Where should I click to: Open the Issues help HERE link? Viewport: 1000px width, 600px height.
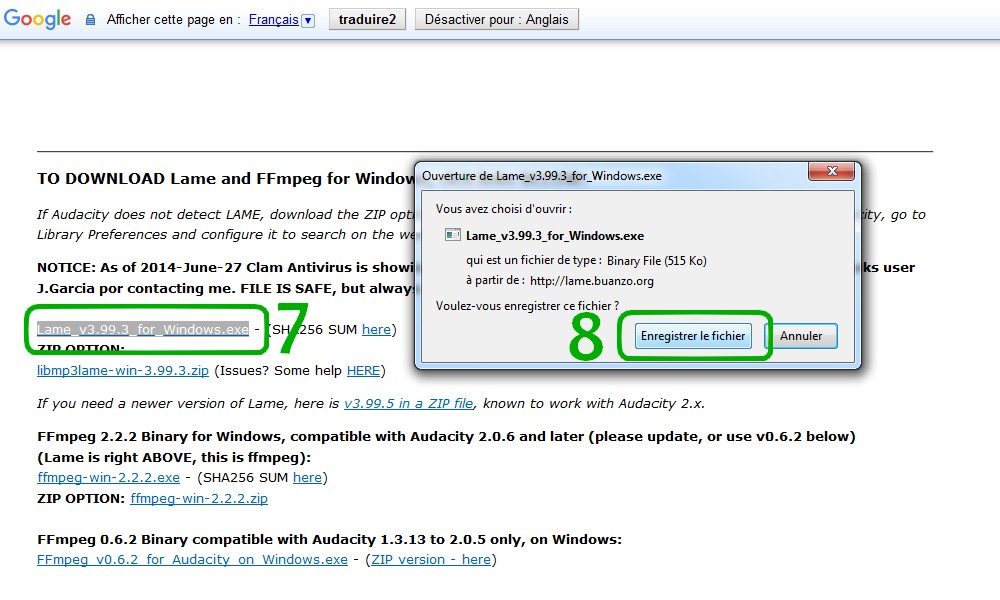[x=364, y=370]
